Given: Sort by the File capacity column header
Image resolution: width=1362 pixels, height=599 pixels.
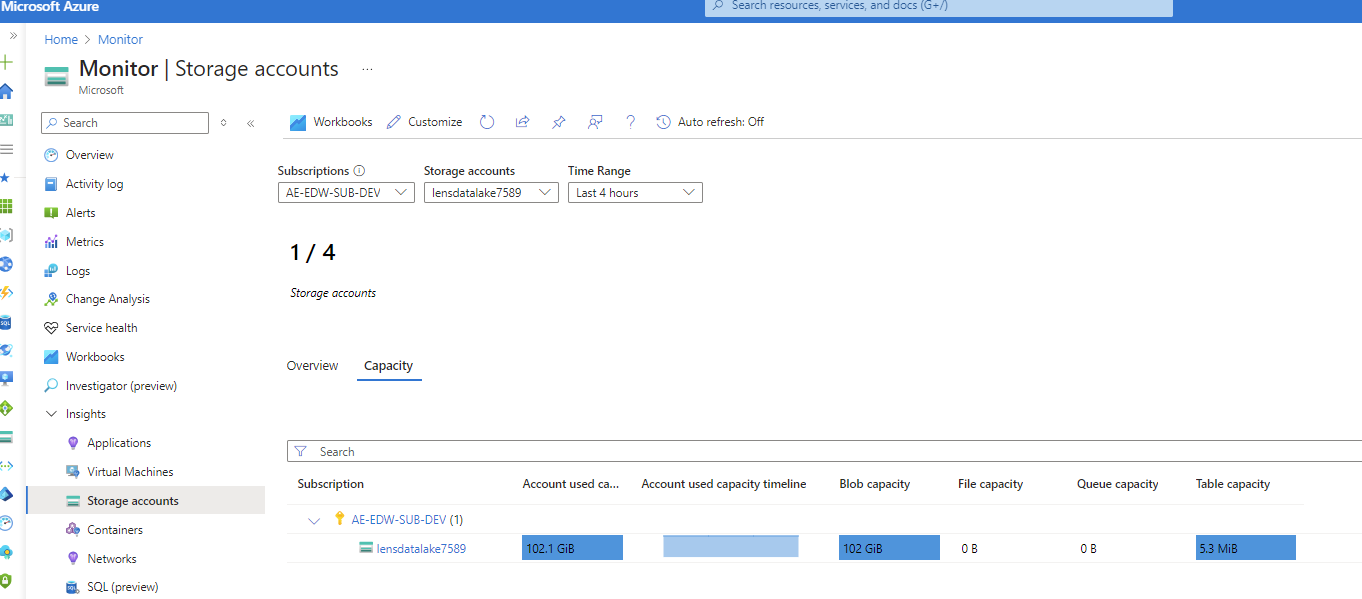Looking at the screenshot, I should [x=991, y=484].
